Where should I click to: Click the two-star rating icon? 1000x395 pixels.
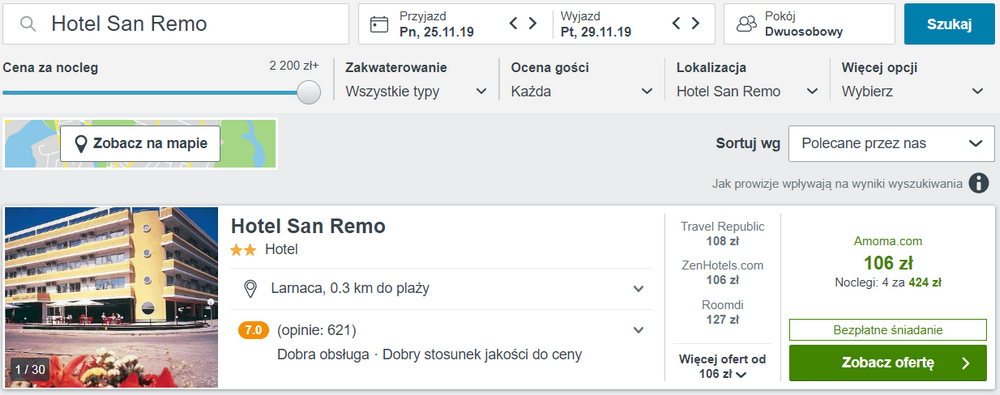point(244,250)
